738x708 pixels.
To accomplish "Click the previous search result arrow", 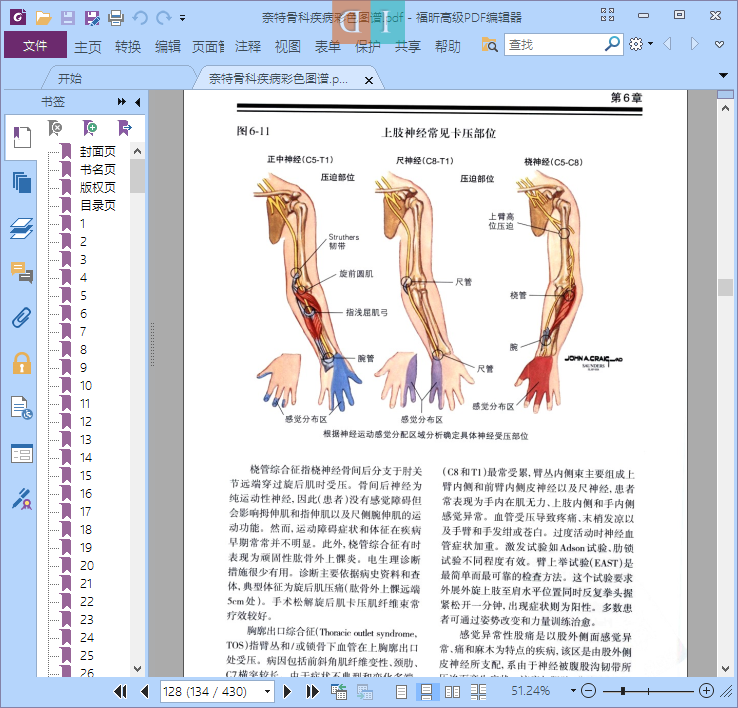I will (667, 44).
